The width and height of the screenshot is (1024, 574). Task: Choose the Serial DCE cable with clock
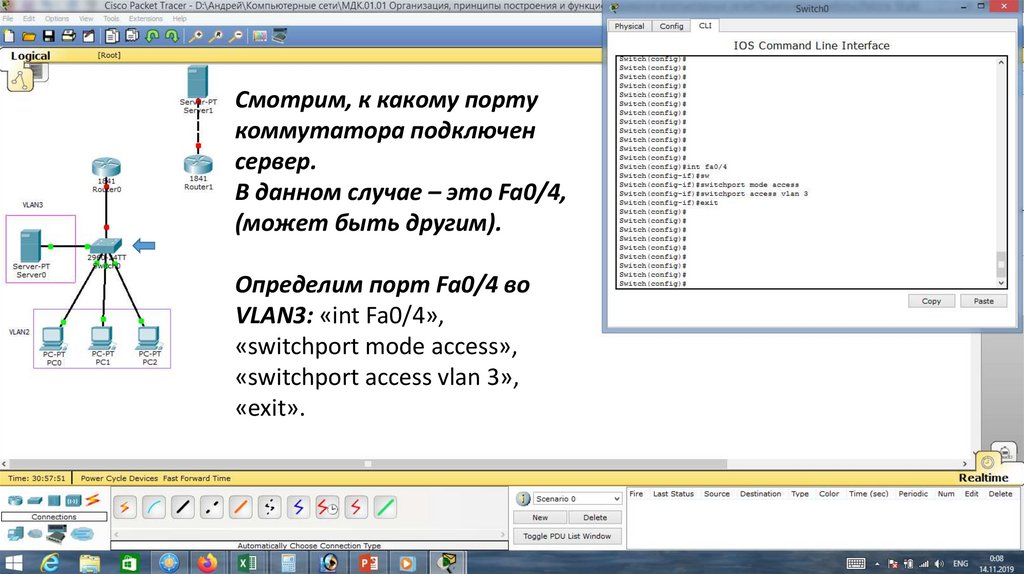point(327,507)
